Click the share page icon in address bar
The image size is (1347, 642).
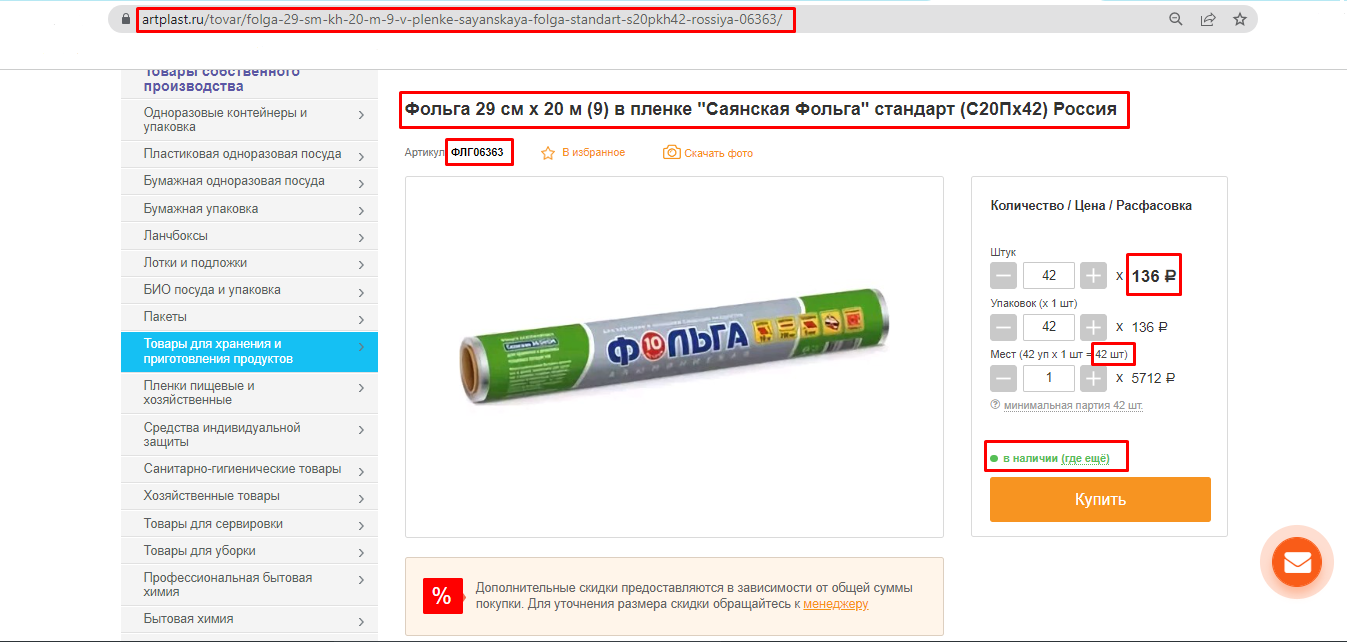tap(1208, 19)
